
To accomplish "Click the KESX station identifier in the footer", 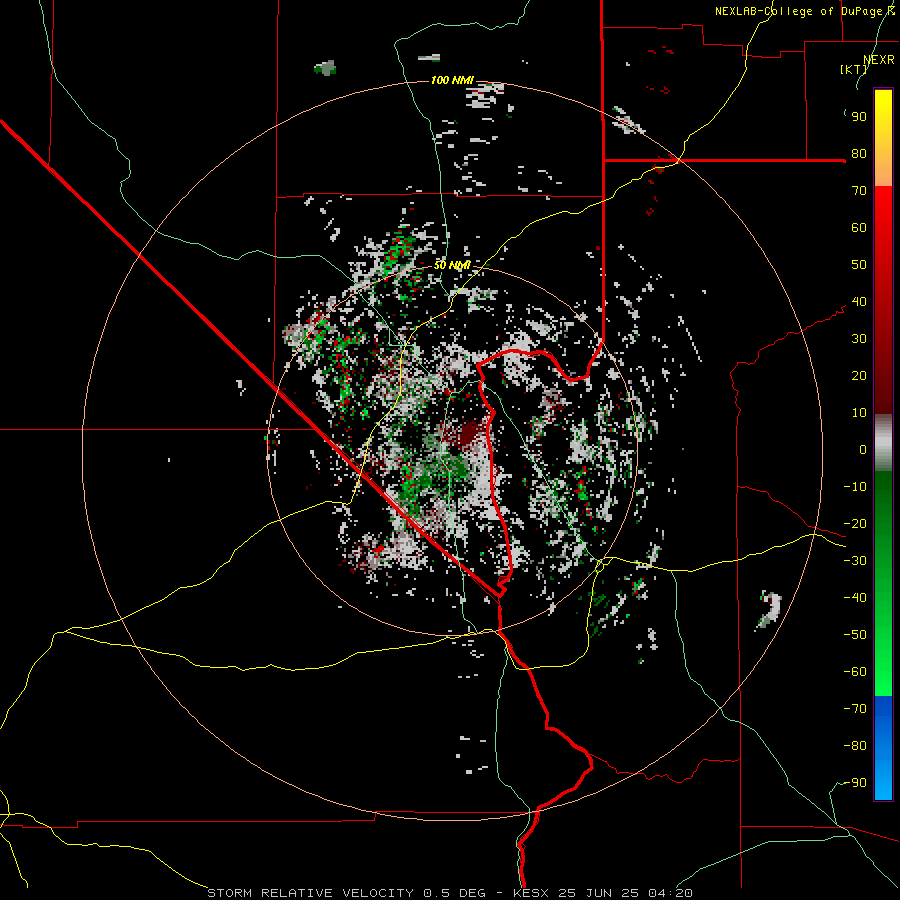I will tap(531, 893).
